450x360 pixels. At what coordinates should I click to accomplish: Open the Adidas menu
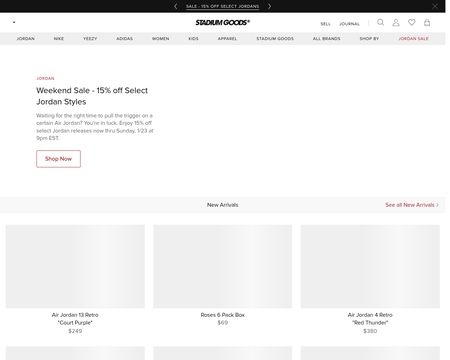[125, 39]
